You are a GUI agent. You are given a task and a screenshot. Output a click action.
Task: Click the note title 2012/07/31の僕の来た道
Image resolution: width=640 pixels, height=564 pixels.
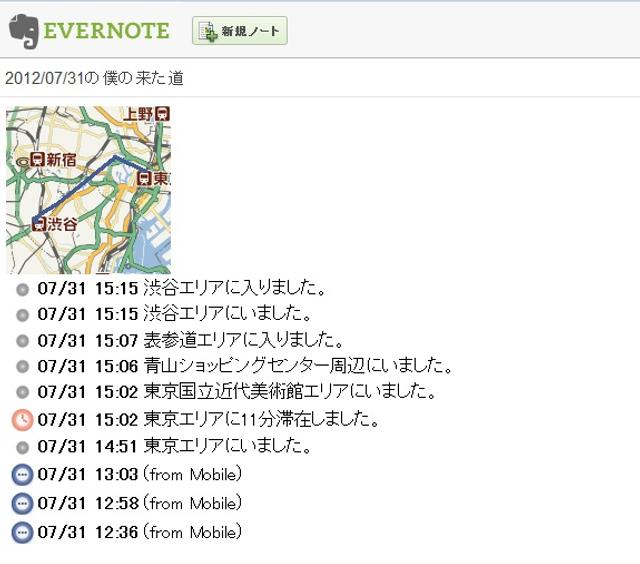click(x=94, y=78)
